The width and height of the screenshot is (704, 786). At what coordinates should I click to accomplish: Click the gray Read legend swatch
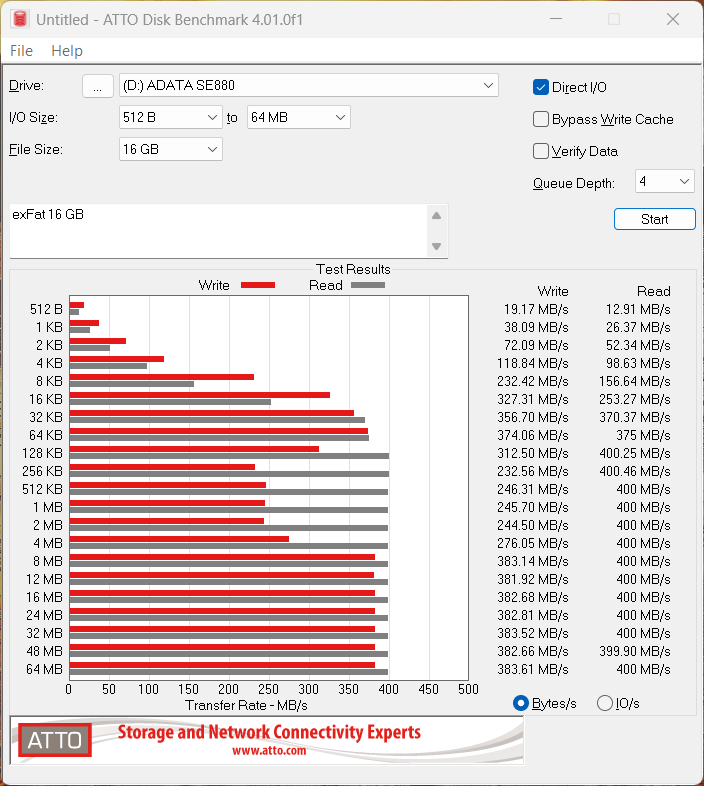(x=368, y=285)
